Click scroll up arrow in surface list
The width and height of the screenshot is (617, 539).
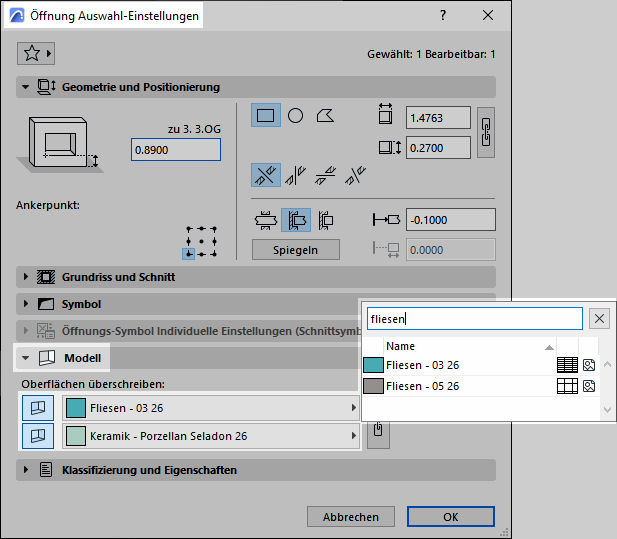pyautogui.click(x=607, y=365)
